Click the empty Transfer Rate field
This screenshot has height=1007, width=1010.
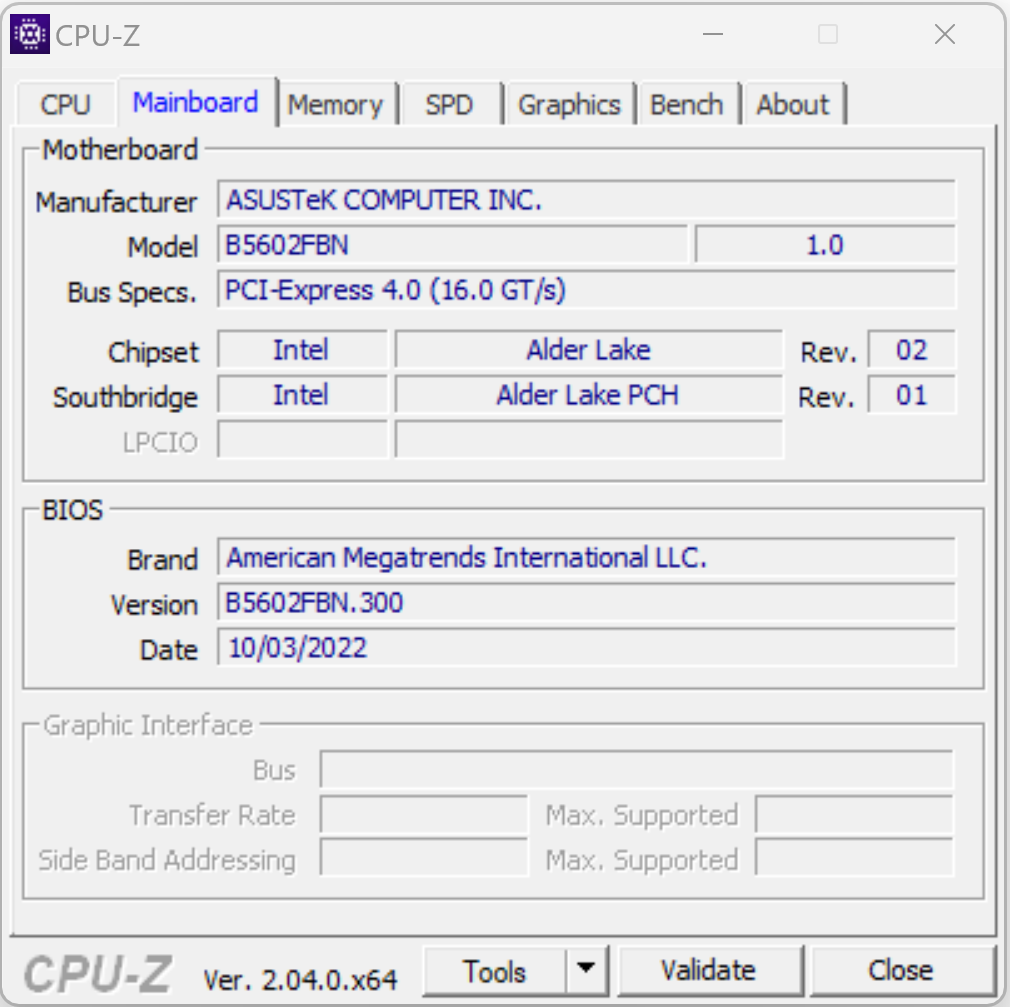[x=424, y=815]
